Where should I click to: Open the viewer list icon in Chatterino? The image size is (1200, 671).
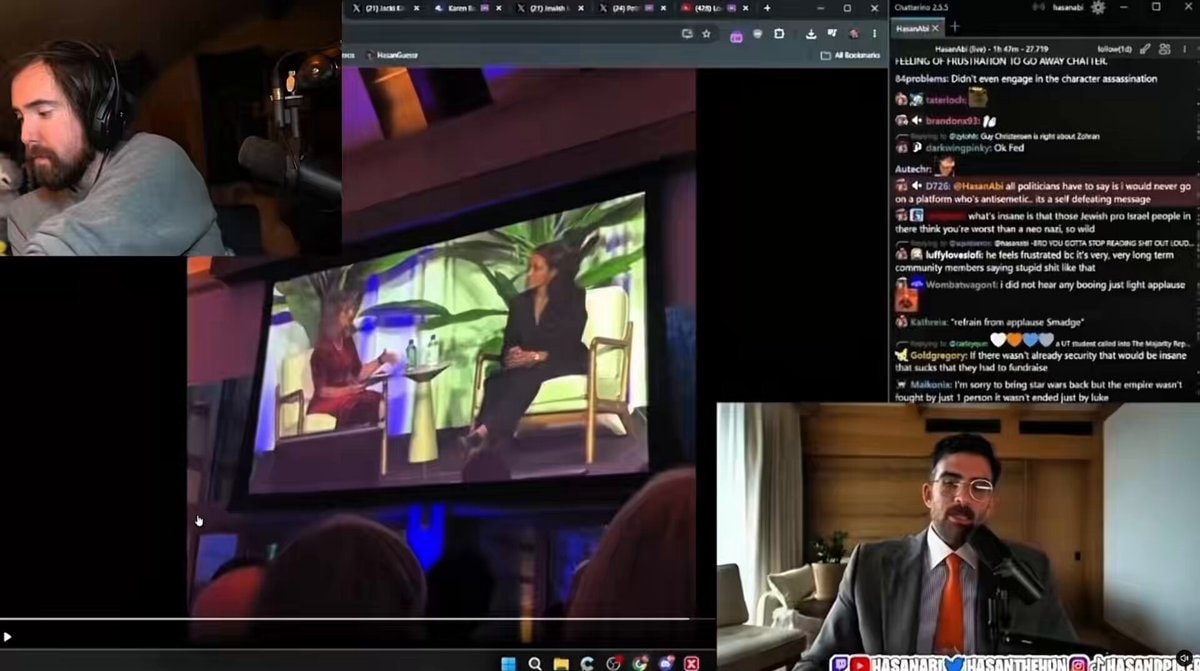[x=1165, y=48]
